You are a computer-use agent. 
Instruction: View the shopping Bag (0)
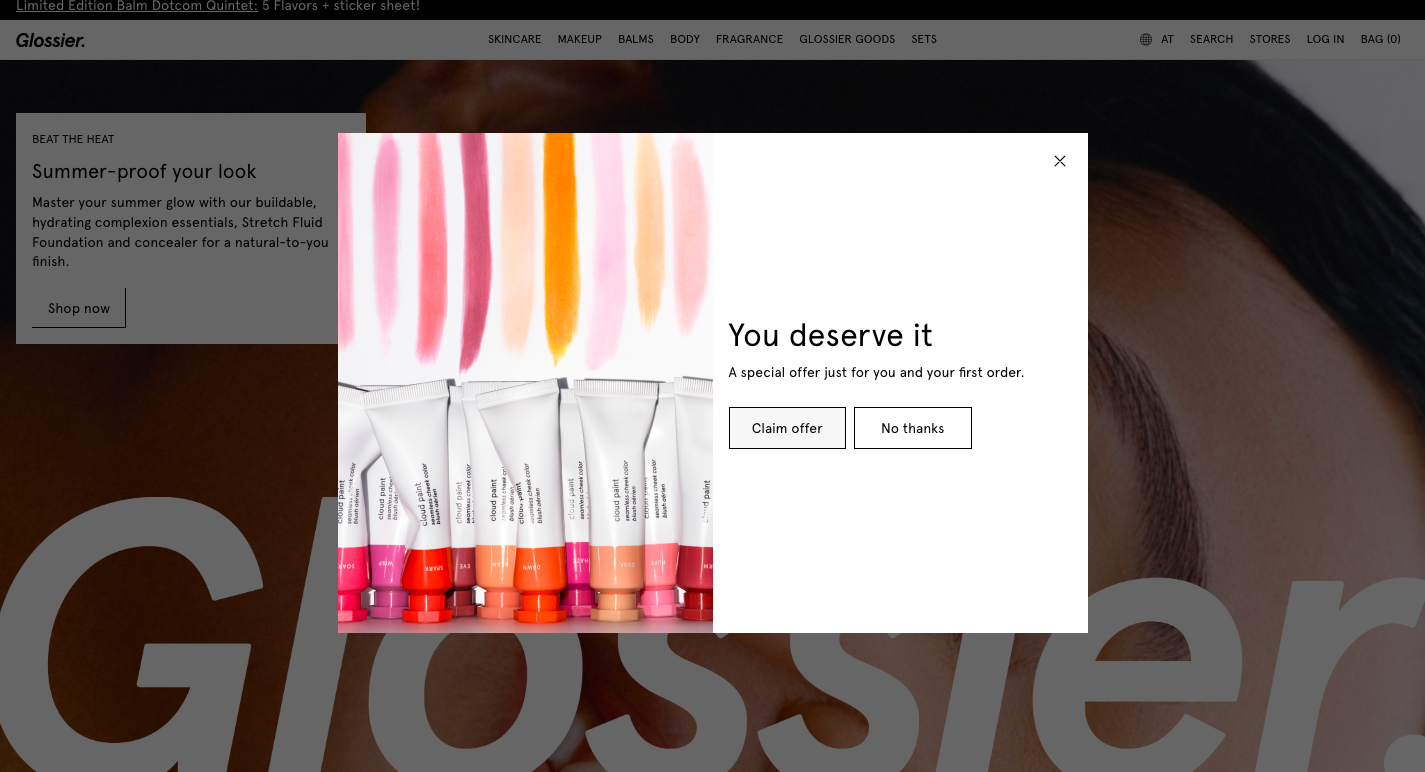coord(1381,40)
